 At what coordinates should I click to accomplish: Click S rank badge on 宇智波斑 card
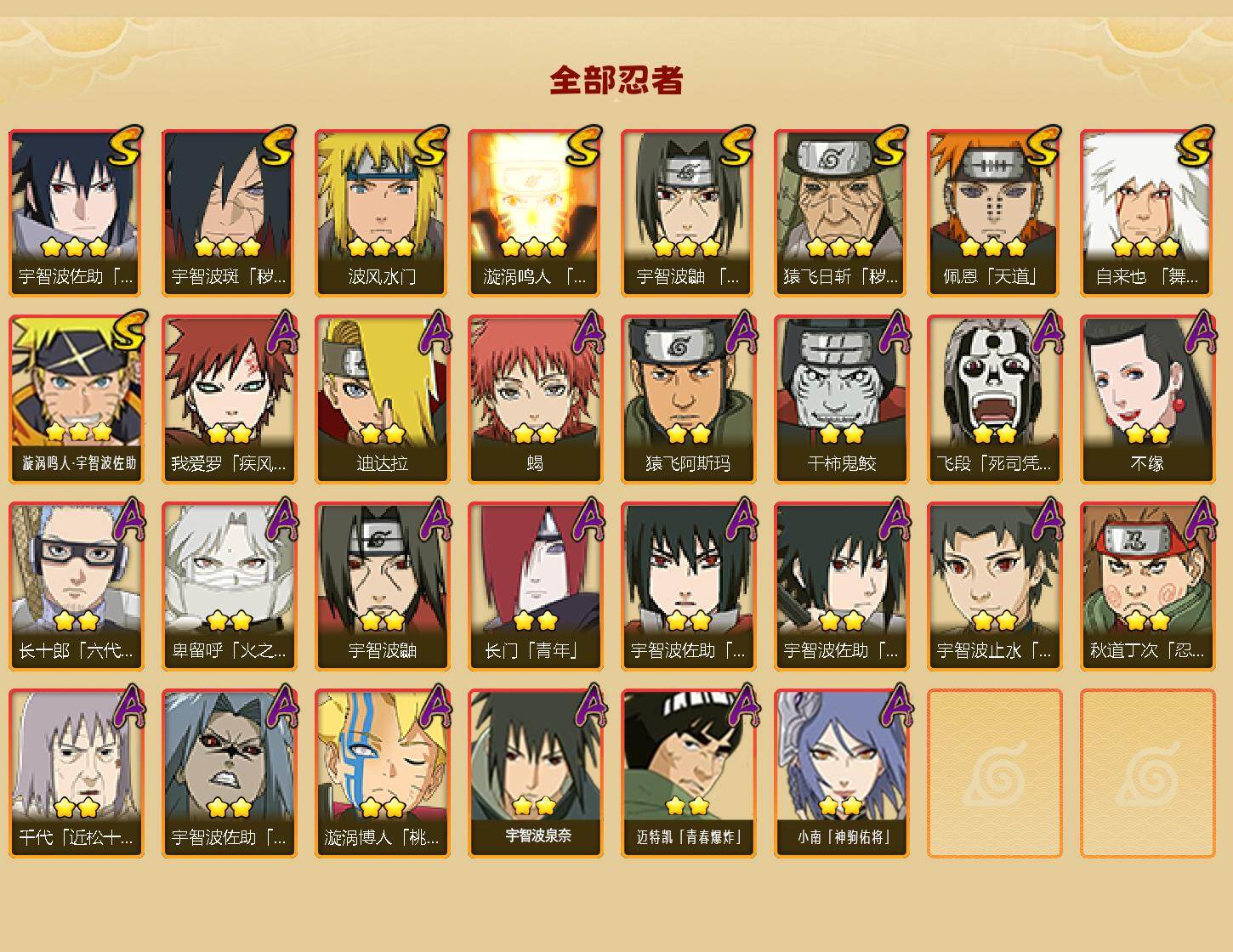278,146
